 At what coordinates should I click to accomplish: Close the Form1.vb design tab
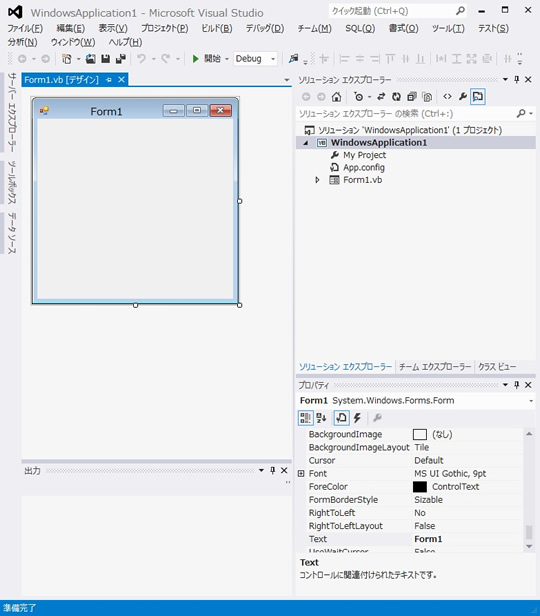click(x=121, y=80)
